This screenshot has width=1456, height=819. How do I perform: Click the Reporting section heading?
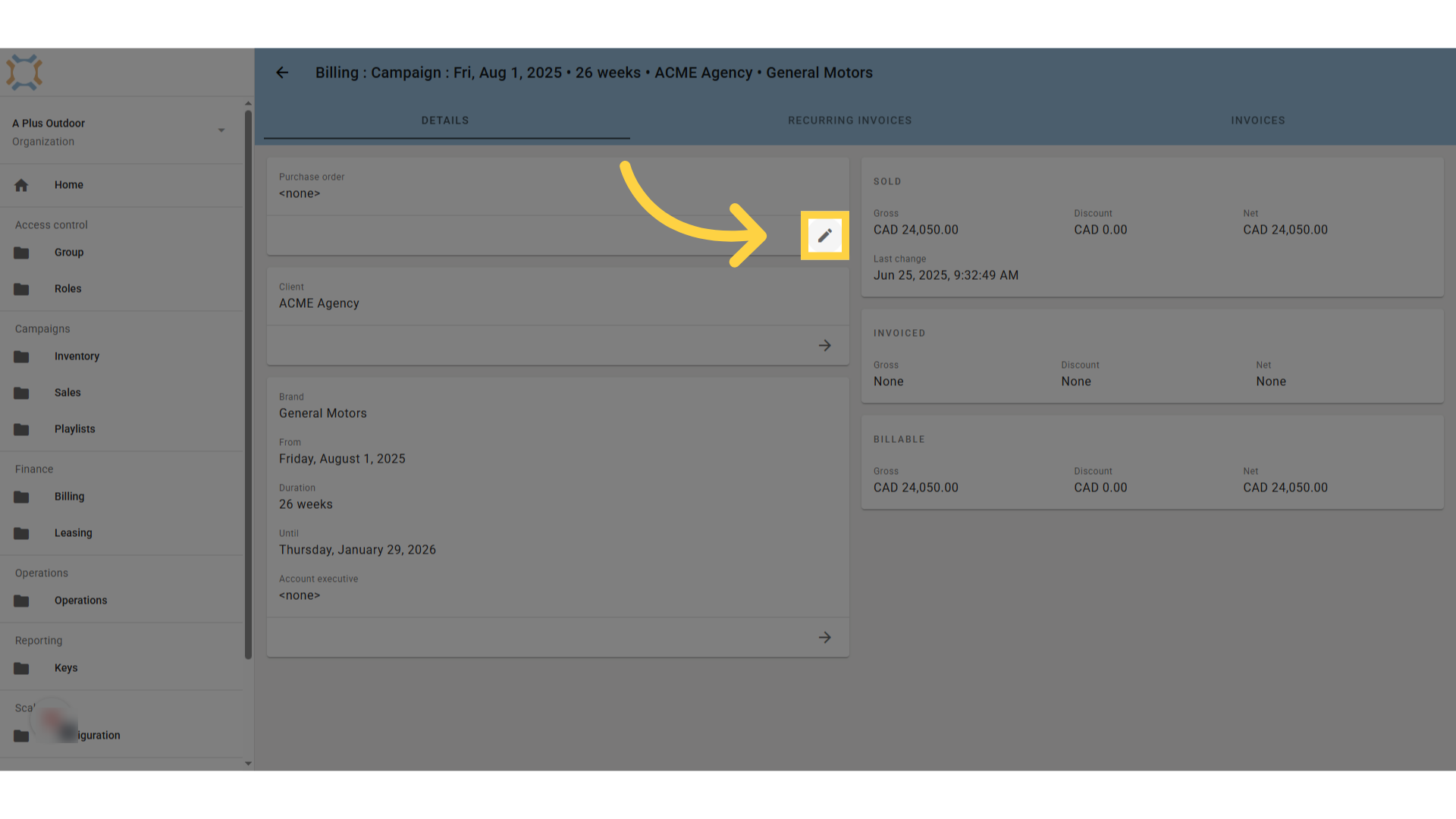[39, 641]
